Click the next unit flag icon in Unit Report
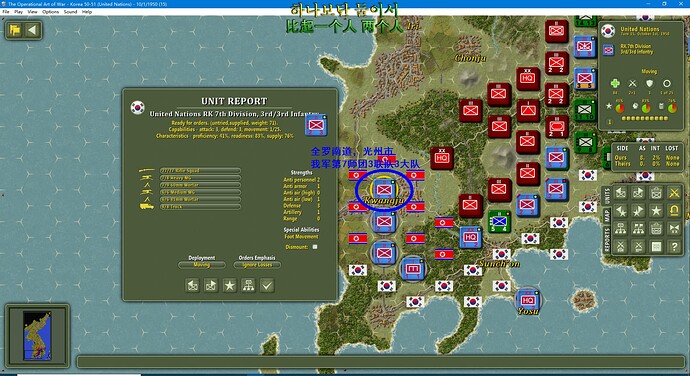Image resolution: width=690 pixels, height=376 pixels. [x=211, y=285]
